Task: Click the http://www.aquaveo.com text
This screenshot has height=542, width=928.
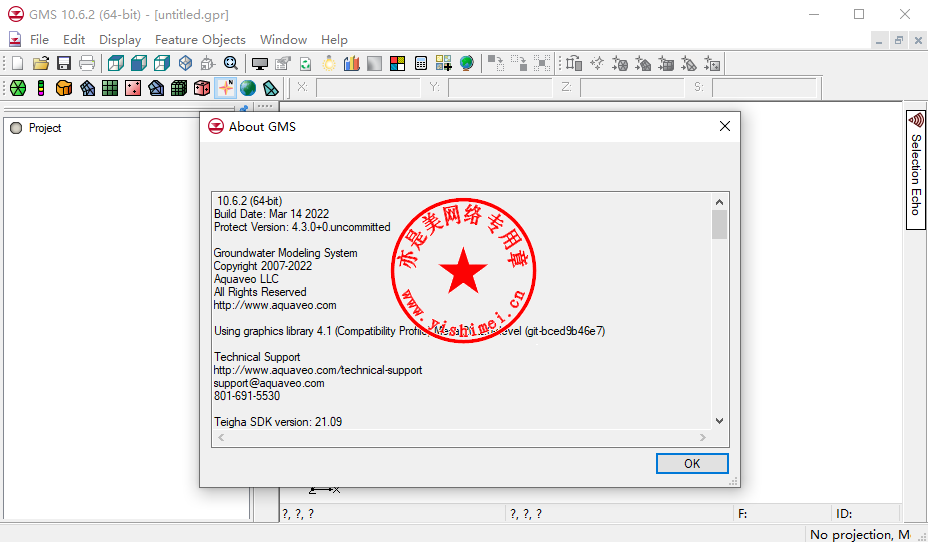Action: click(x=275, y=305)
